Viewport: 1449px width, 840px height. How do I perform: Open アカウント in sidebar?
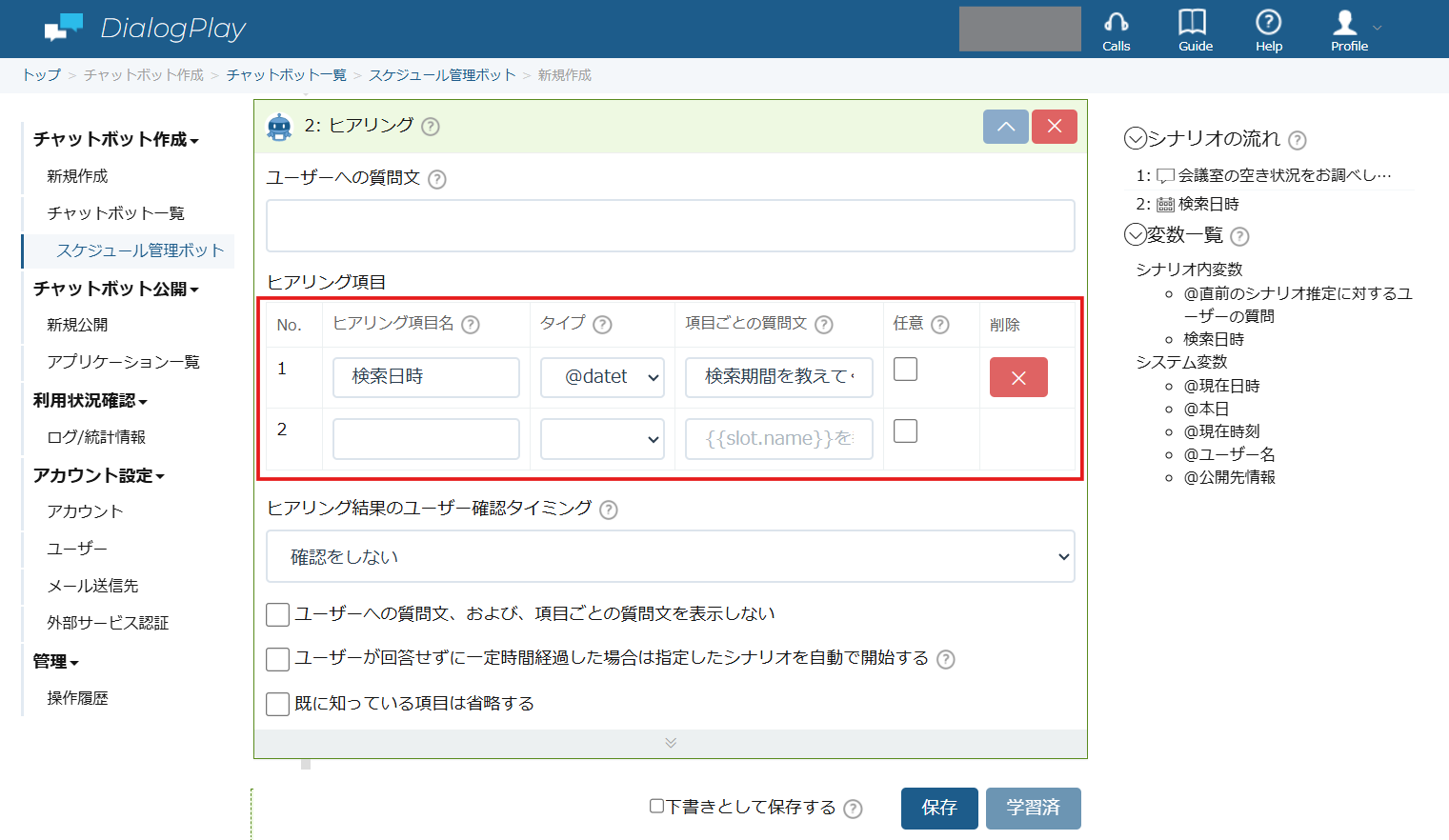click(85, 511)
